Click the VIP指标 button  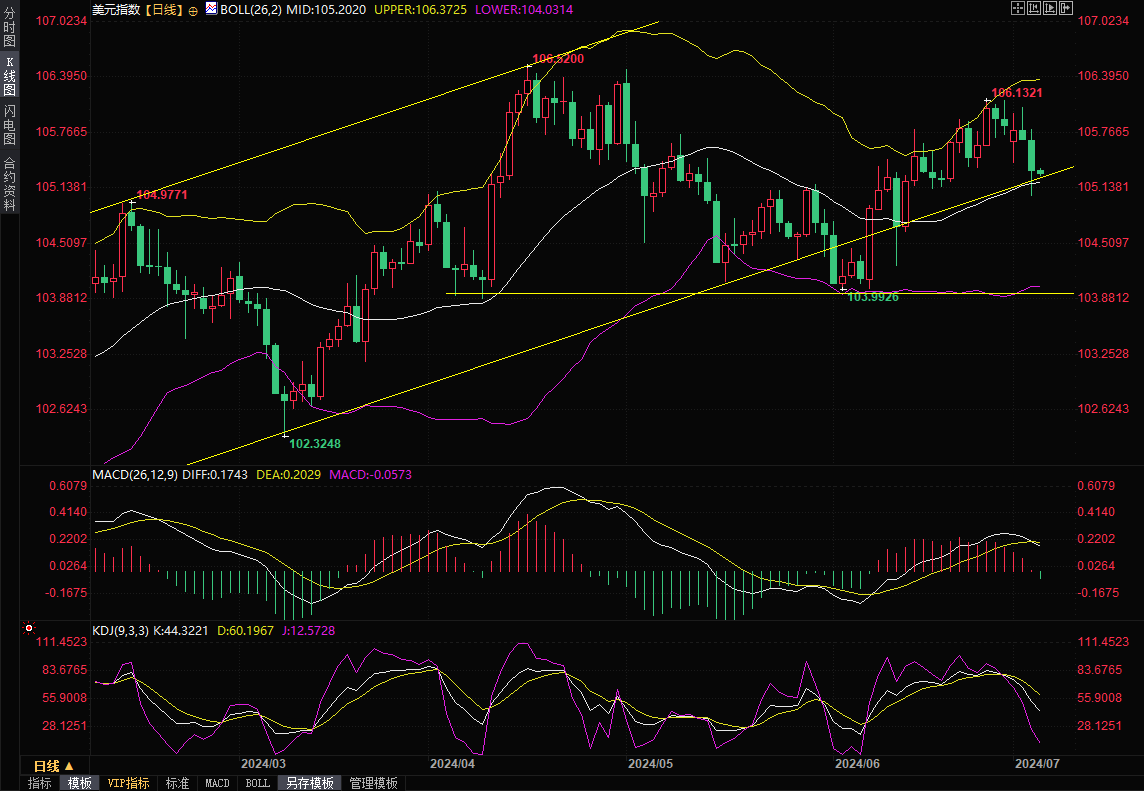pos(128,783)
